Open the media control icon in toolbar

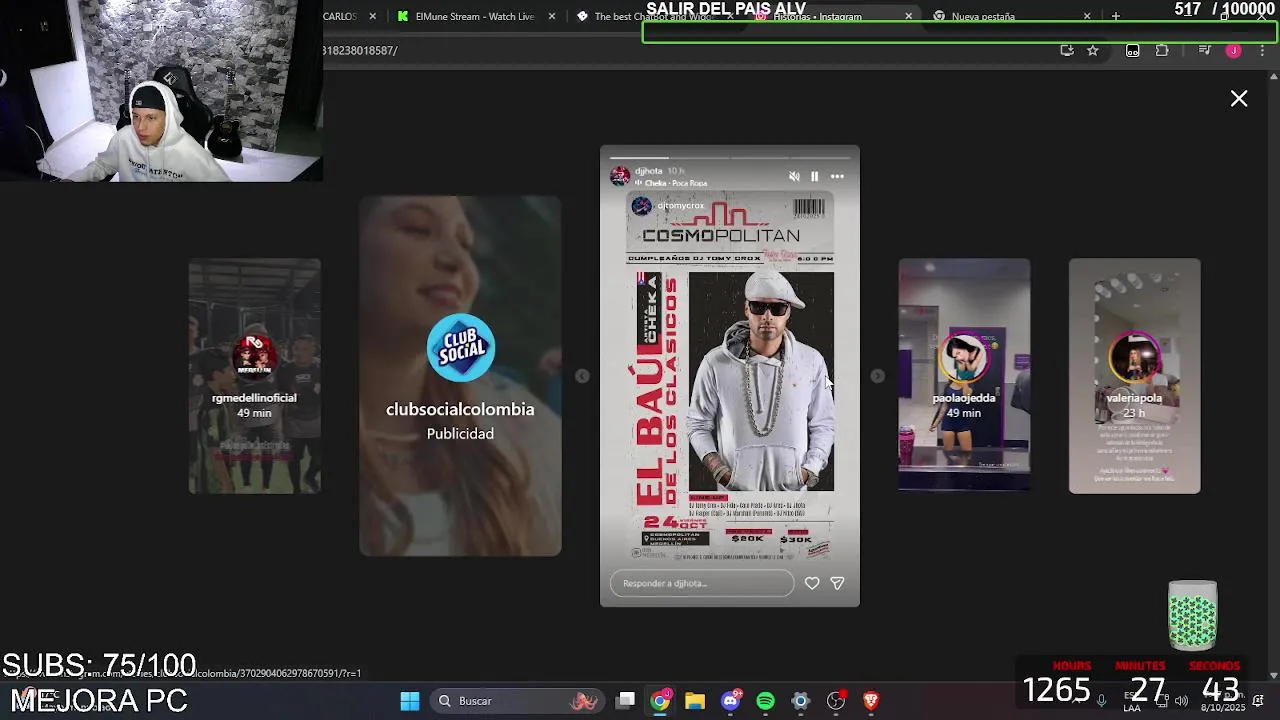[1205, 50]
